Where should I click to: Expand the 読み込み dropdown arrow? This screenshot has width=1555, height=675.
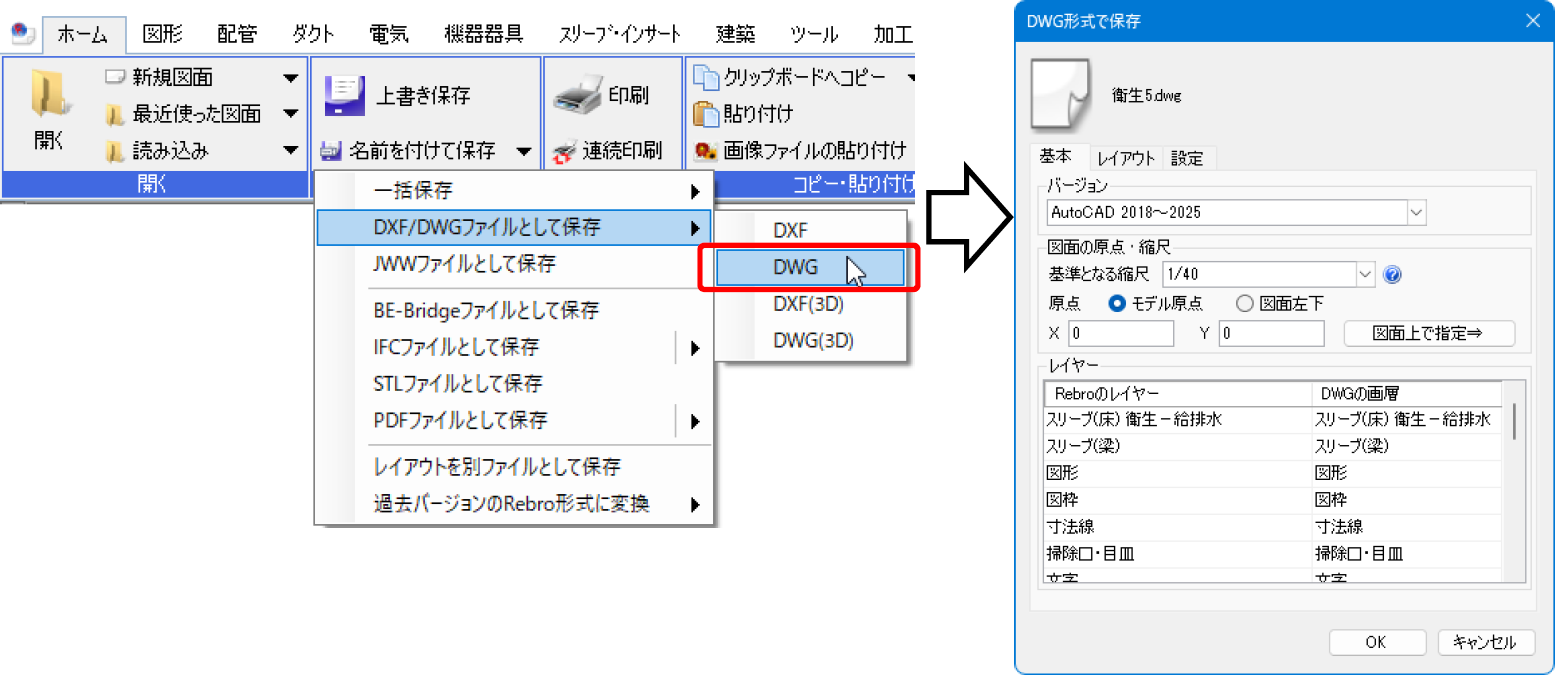point(290,151)
